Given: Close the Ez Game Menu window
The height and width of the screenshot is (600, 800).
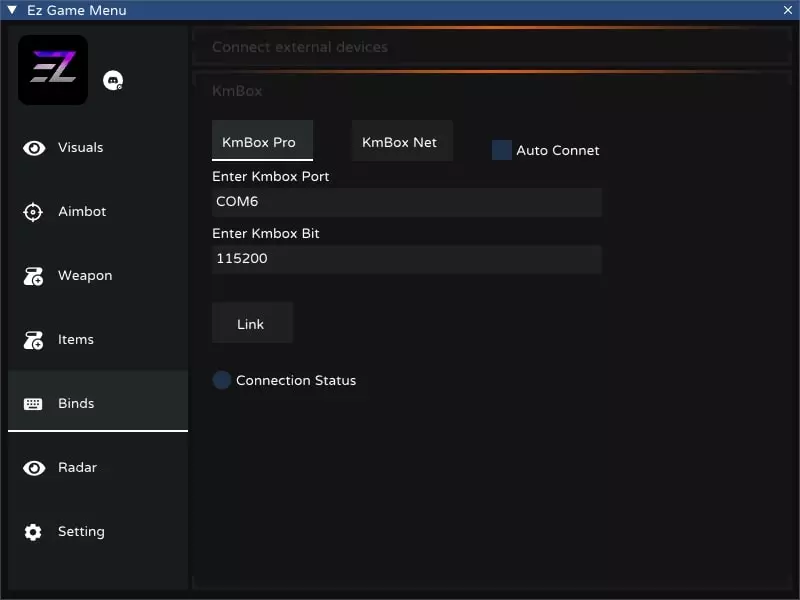Looking at the screenshot, I should pos(788,10).
